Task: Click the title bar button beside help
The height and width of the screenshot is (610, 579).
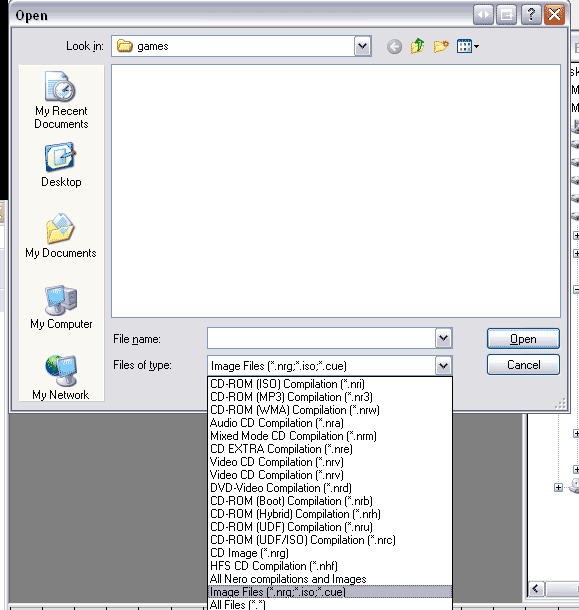Action: coord(507,15)
